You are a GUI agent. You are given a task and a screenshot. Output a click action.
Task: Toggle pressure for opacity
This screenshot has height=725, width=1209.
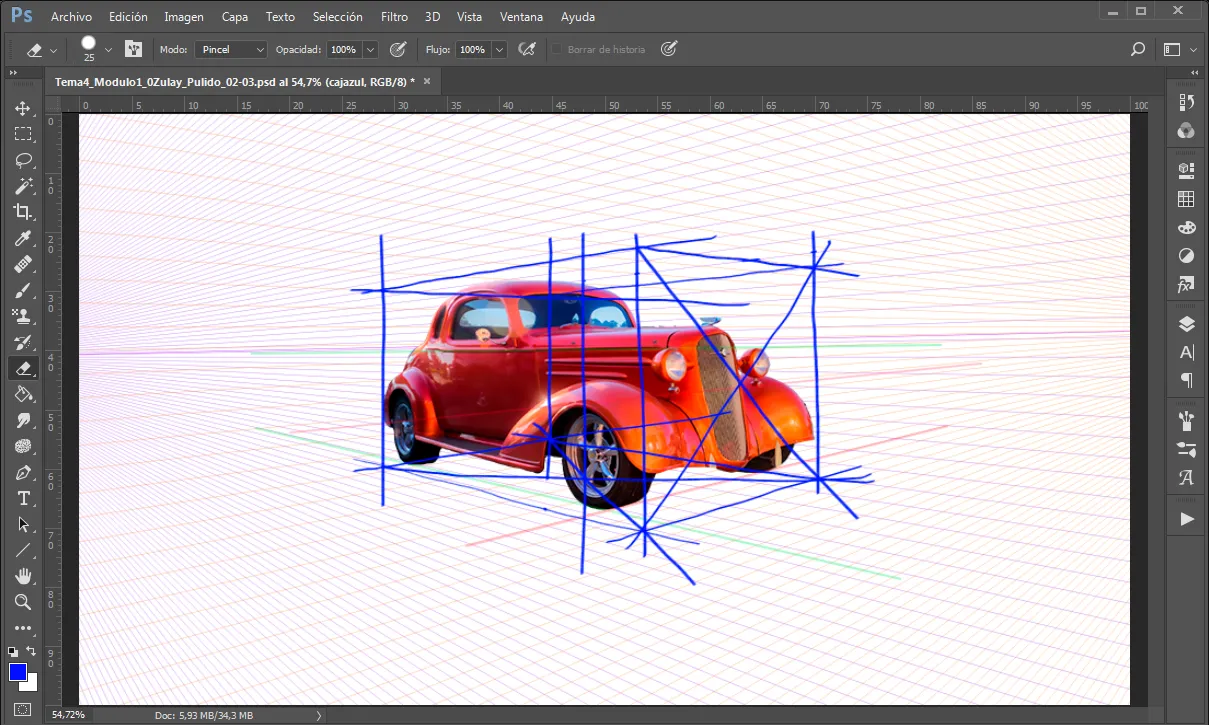coord(397,49)
